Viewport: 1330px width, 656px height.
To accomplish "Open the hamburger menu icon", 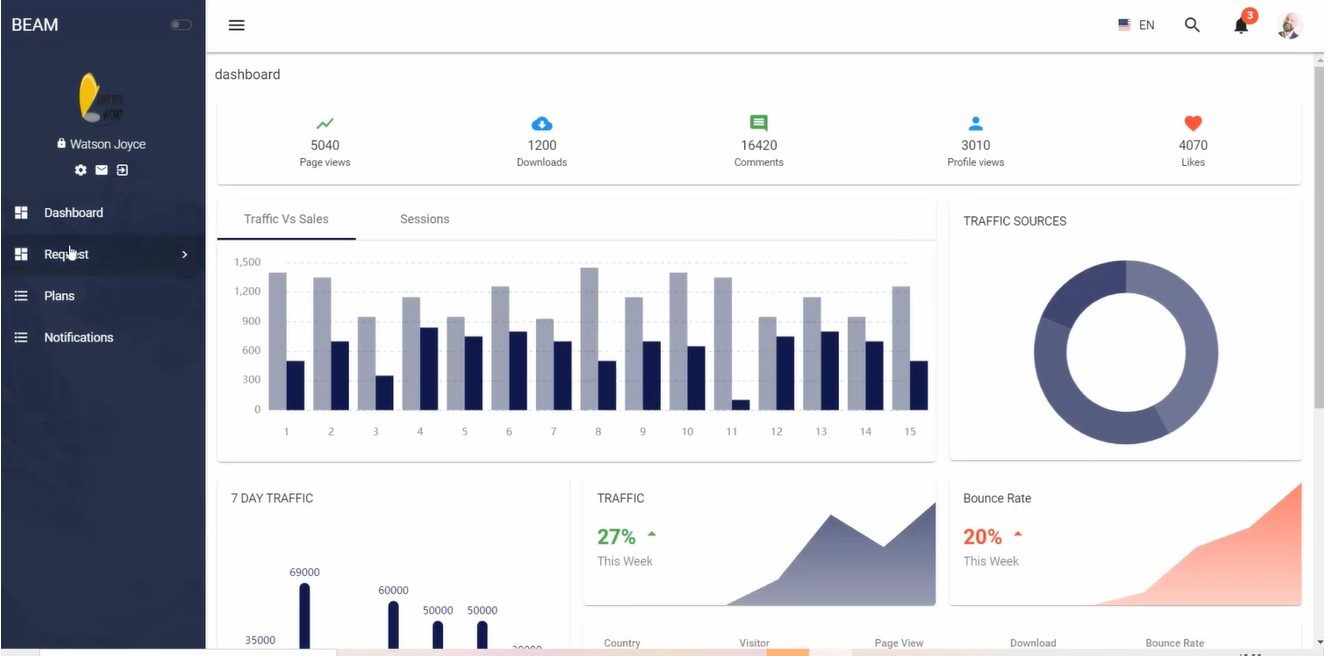I will point(236,25).
